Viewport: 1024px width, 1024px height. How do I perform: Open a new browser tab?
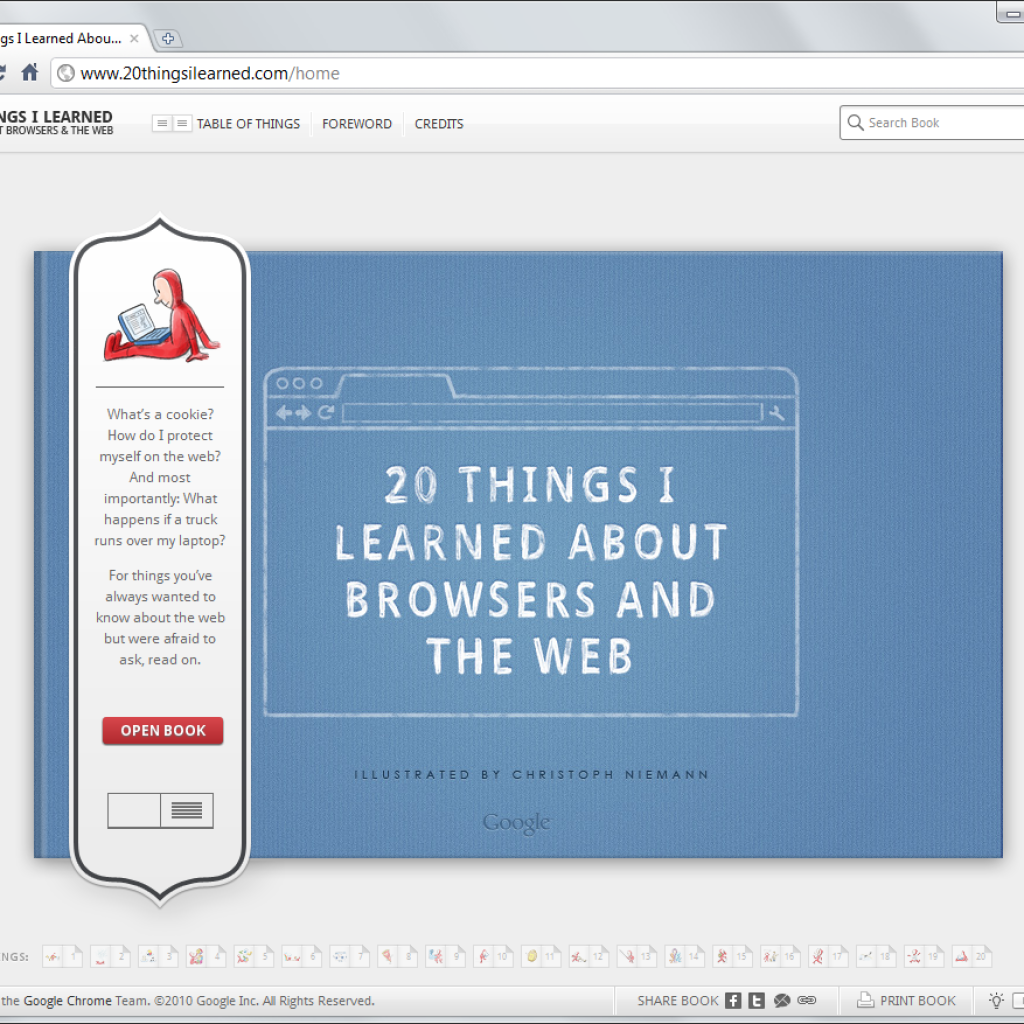coord(168,39)
